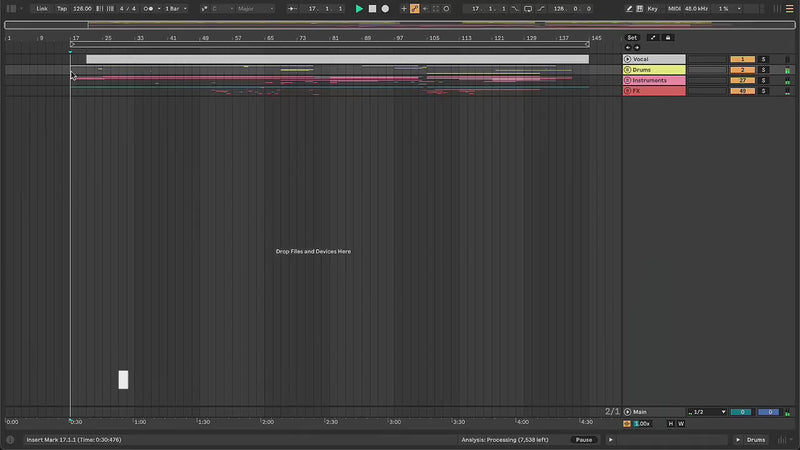Open the Major scale dropdown
The width and height of the screenshot is (800, 450).
(254, 8)
